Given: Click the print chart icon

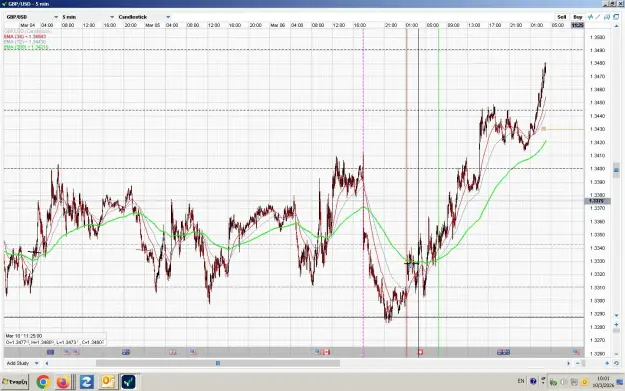Looking at the screenshot, I should click(x=607, y=17).
